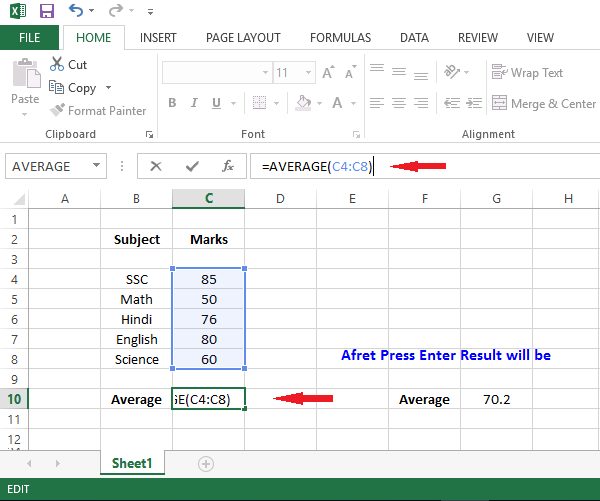
Task: Switch to the REVIEW tab
Action: 478,38
